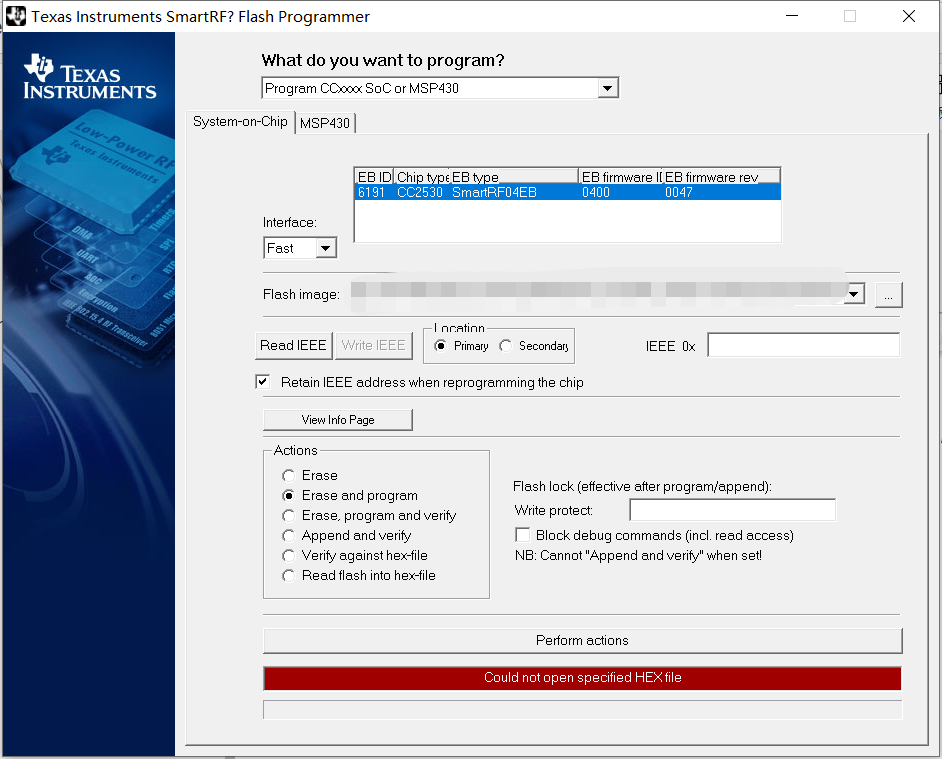Select the Secondary location radio button
This screenshot has height=759, width=942.
[x=508, y=345]
